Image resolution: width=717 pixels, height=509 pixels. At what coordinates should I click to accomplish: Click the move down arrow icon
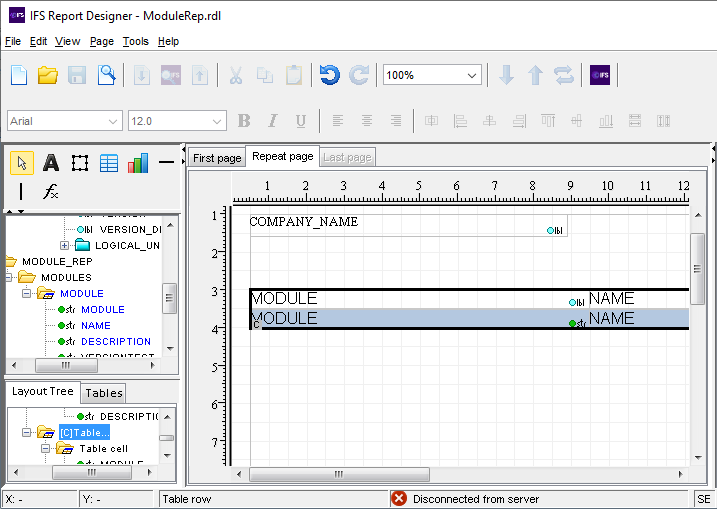[506, 75]
